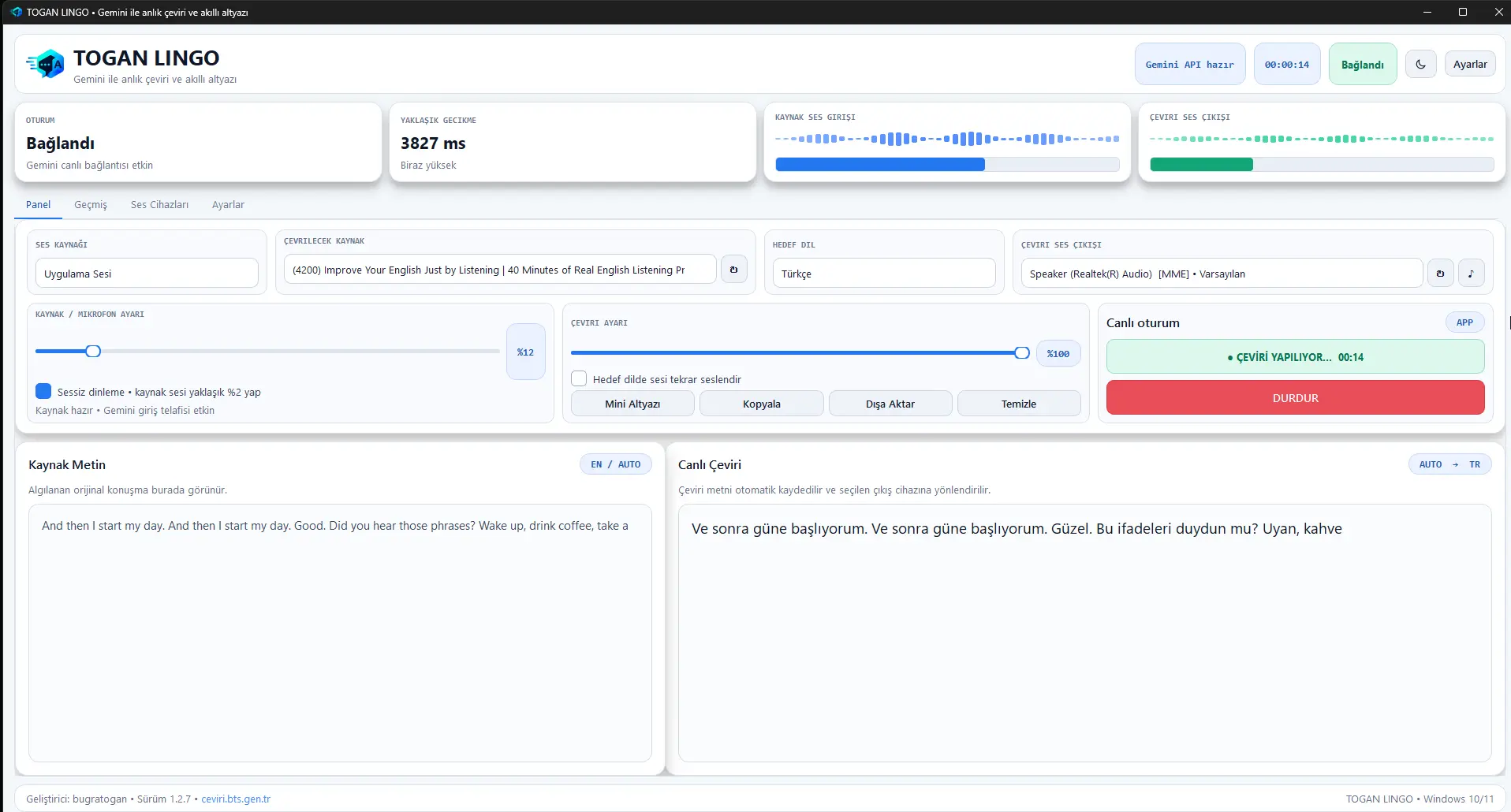Click the APP badge in Canlı oturum
The height and width of the screenshot is (812, 1511).
pos(1464,322)
